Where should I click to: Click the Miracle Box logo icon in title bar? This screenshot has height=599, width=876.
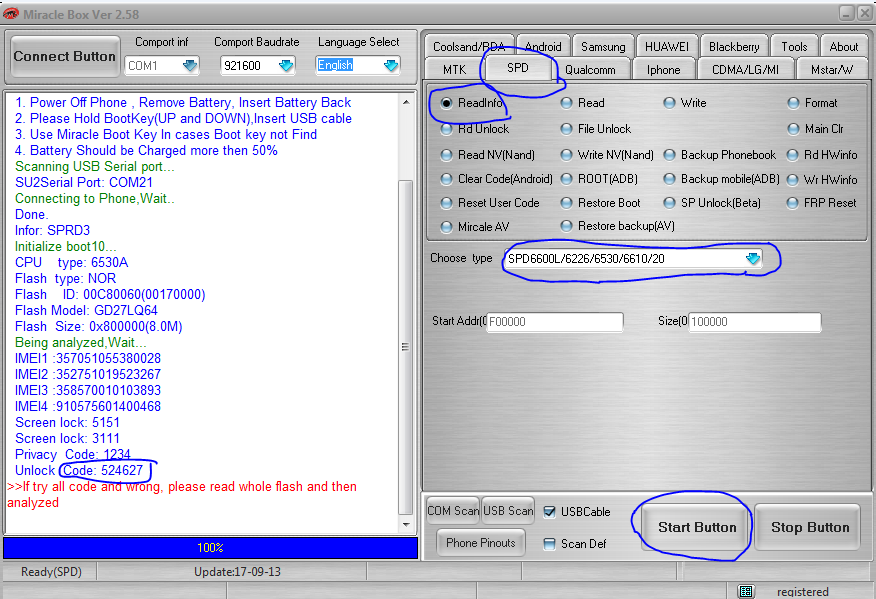coord(10,13)
